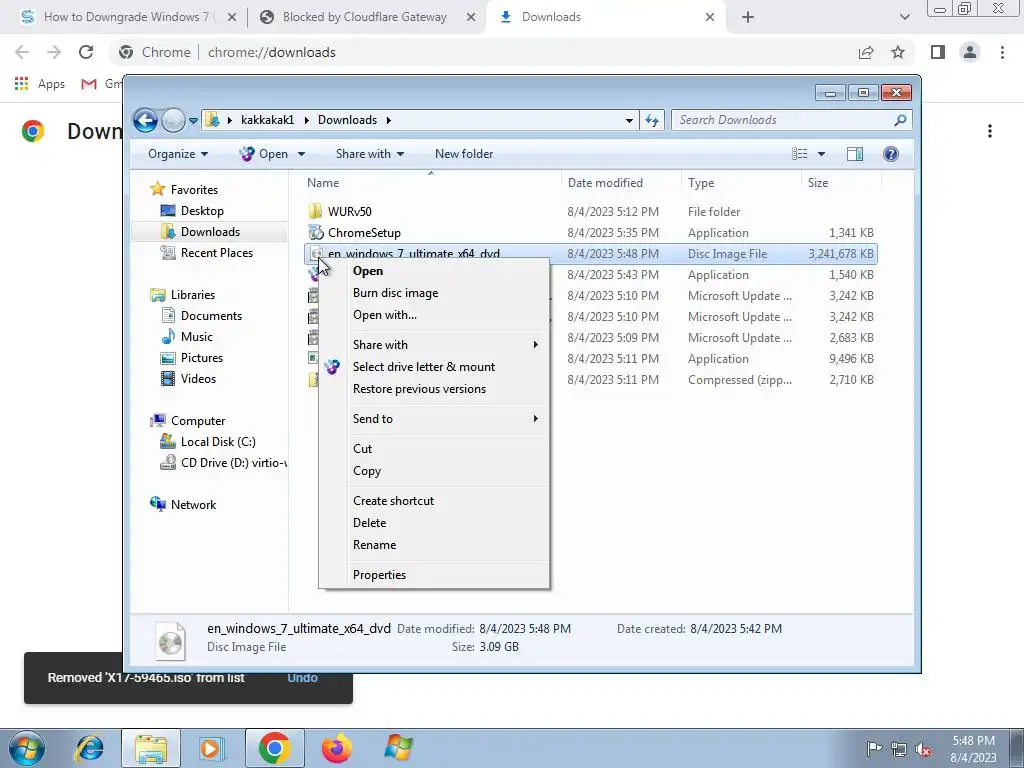The height and width of the screenshot is (768, 1024).
Task: Switch to Blocked by Cloudflare Gateway tab
Action: (366, 17)
